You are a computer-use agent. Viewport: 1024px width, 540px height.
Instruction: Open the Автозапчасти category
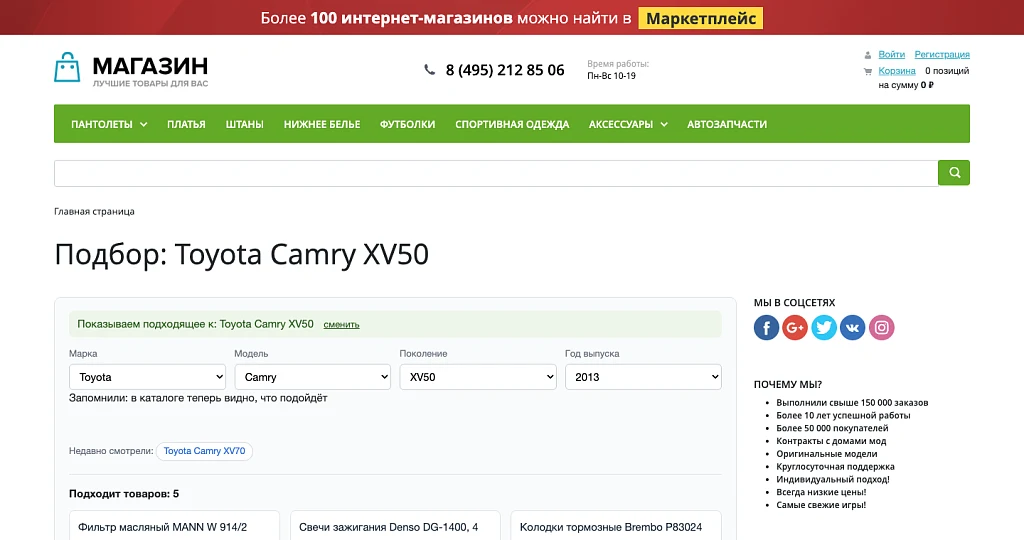tap(727, 124)
